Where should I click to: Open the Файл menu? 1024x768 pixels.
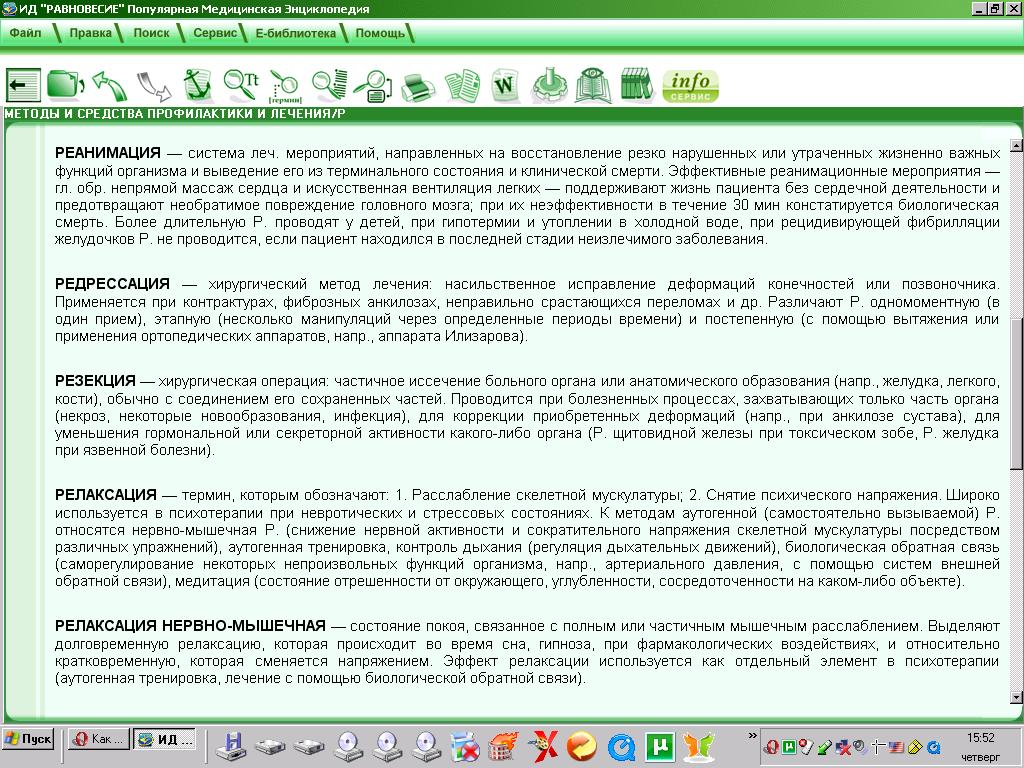pyautogui.click(x=26, y=32)
